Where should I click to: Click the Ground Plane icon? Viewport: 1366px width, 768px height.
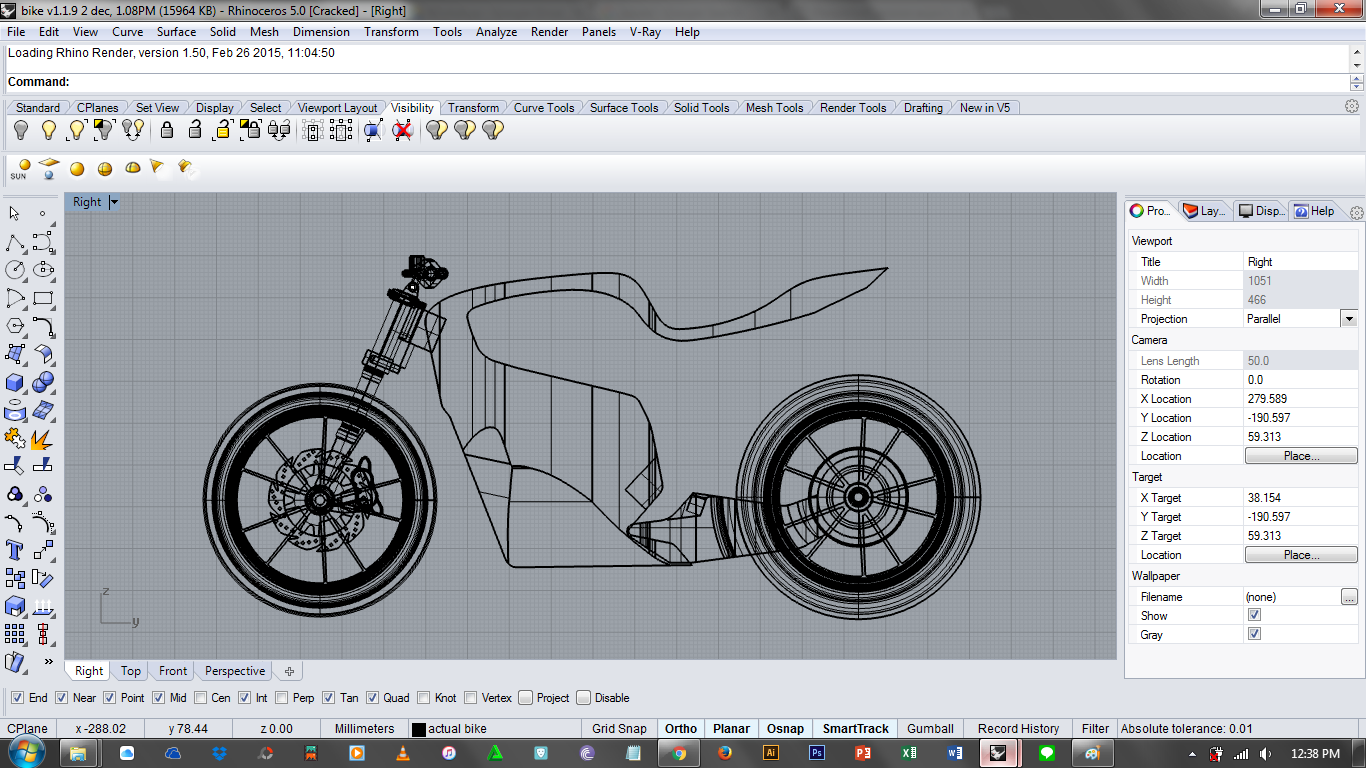tap(48, 169)
